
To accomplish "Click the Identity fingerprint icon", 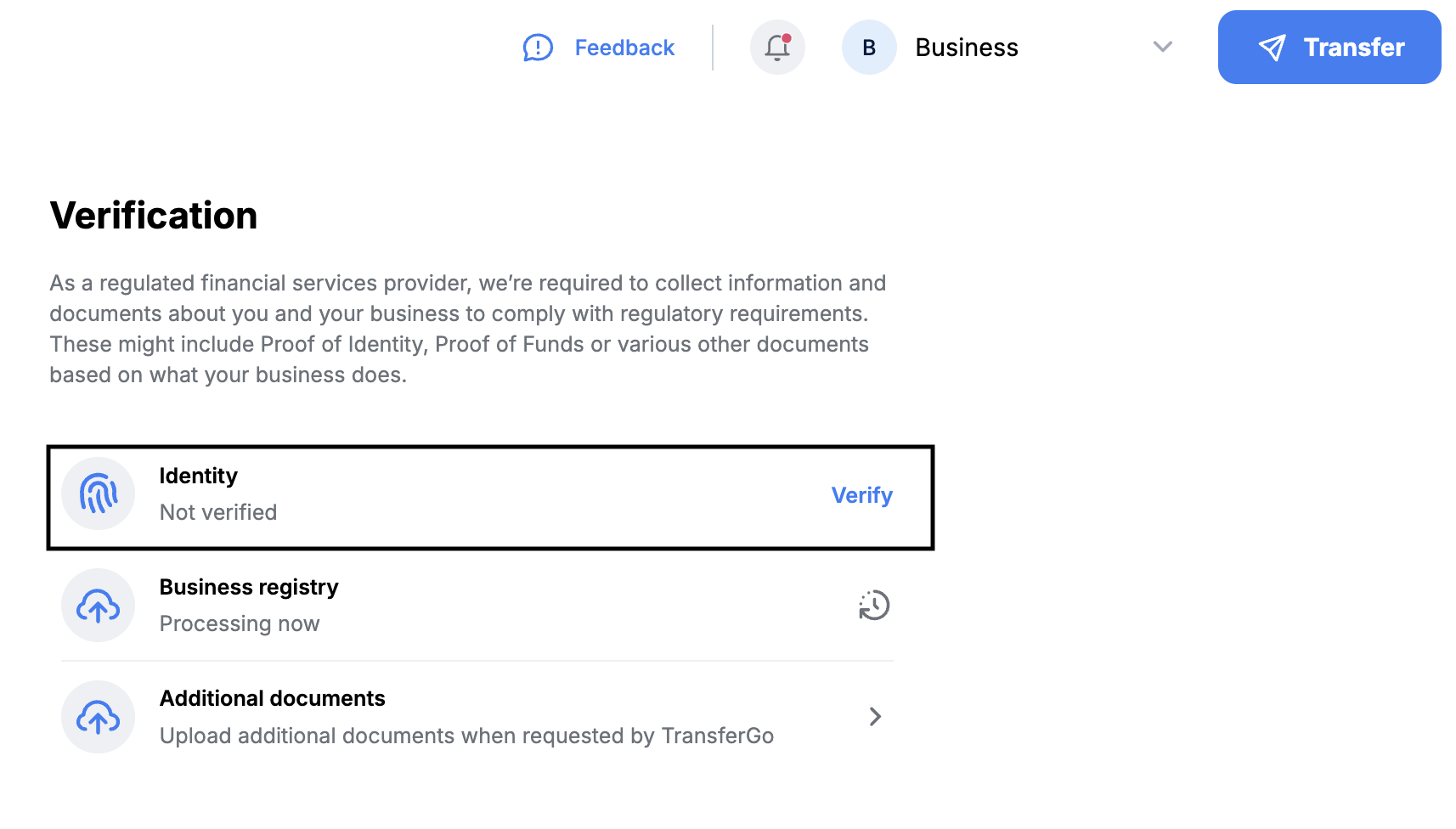I will (99, 493).
